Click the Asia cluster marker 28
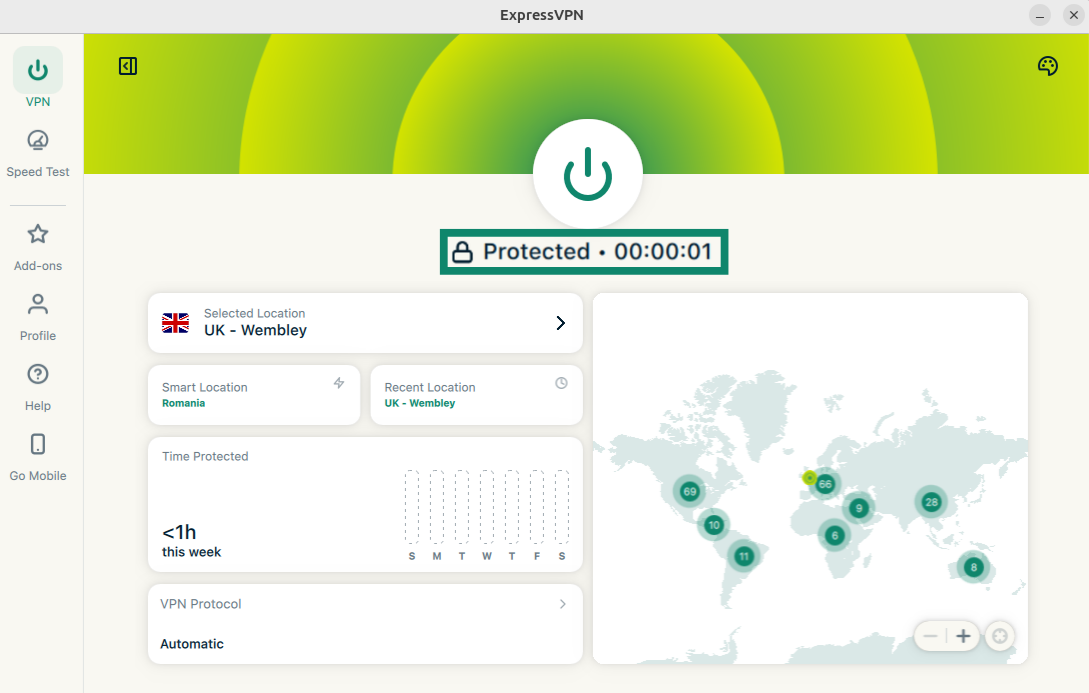 (x=932, y=502)
